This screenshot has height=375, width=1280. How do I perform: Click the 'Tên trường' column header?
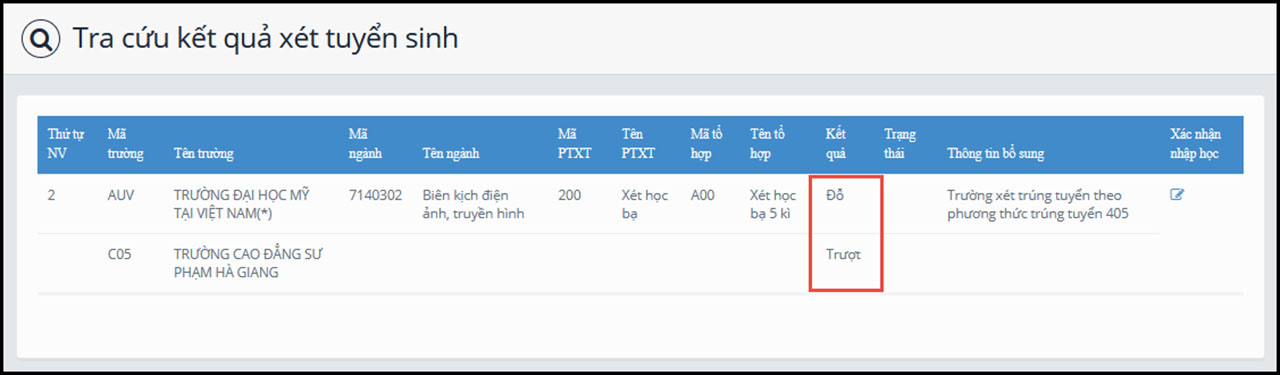[x=203, y=154]
